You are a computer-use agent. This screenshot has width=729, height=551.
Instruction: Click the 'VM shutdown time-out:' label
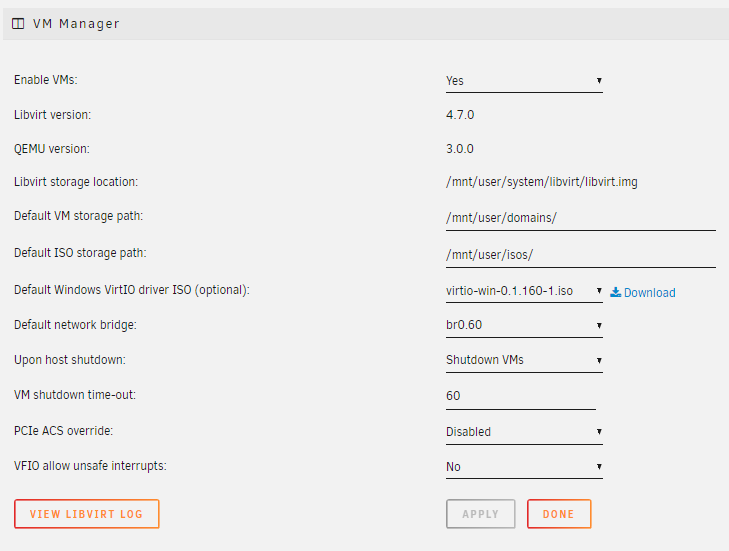(75, 395)
